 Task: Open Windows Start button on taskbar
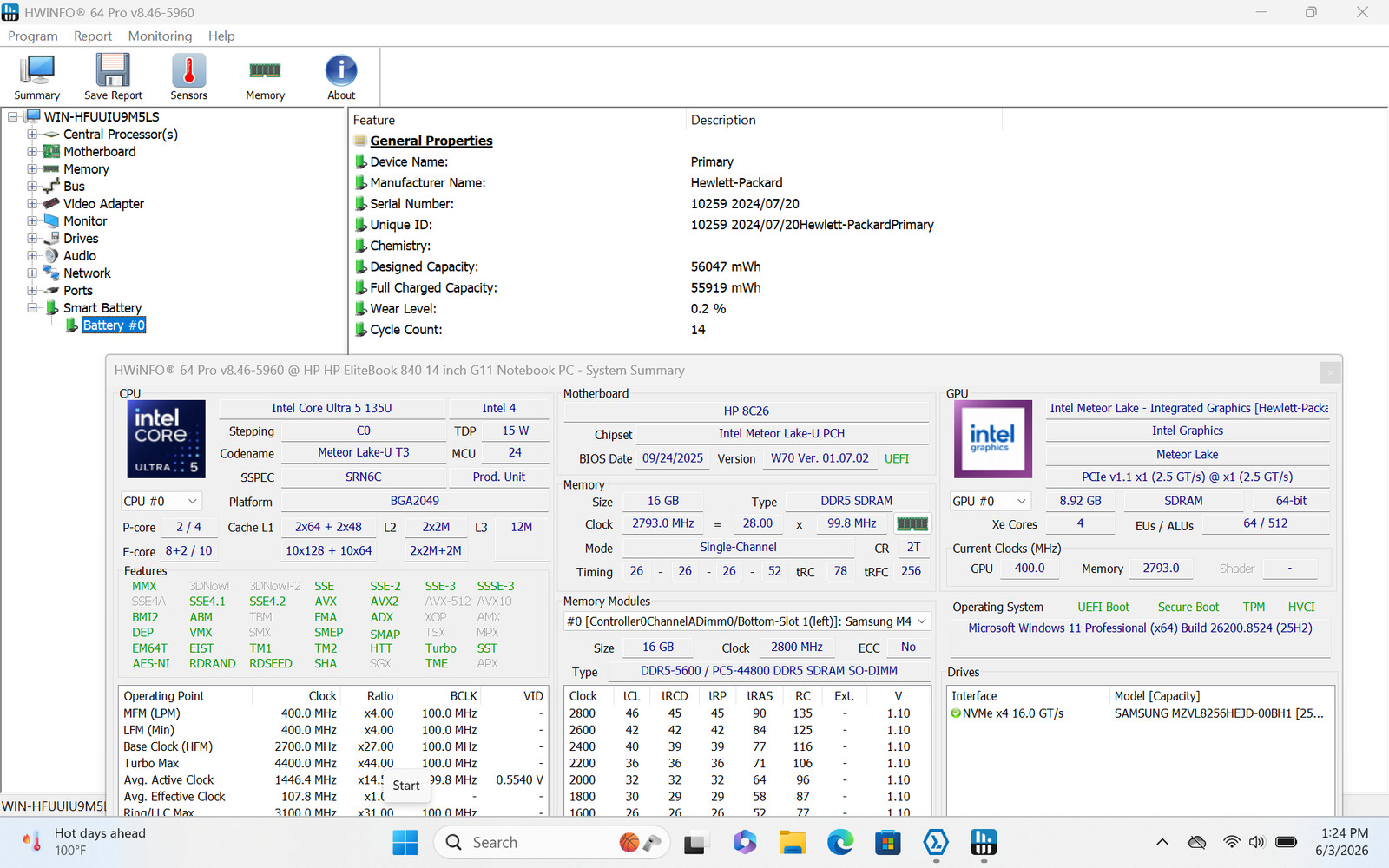click(x=405, y=842)
